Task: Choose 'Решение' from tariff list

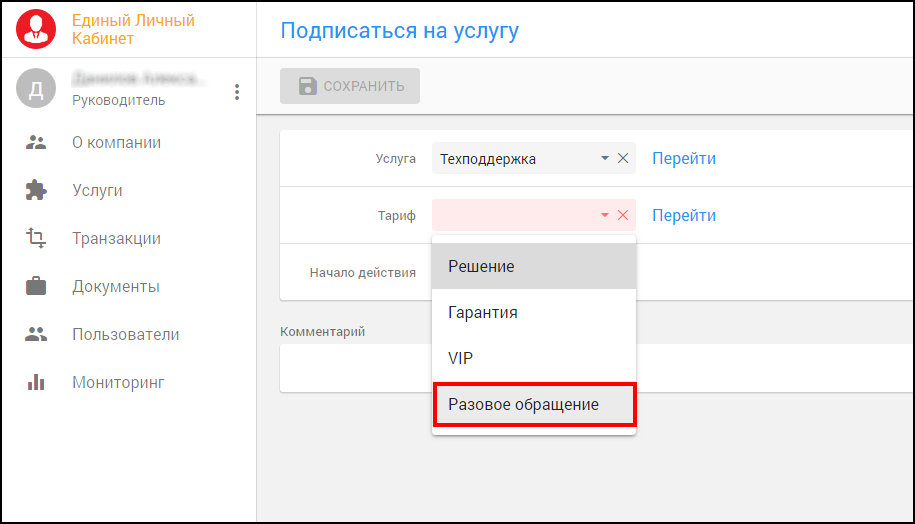Action: pyautogui.click(x=533, y=266)
